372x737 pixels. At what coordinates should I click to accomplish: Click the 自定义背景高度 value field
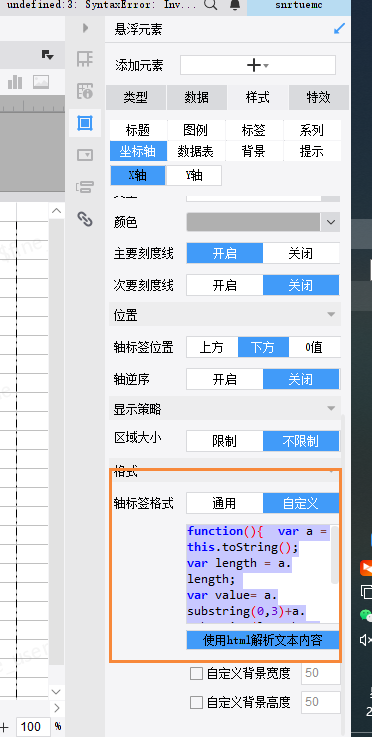click(321, 703)
